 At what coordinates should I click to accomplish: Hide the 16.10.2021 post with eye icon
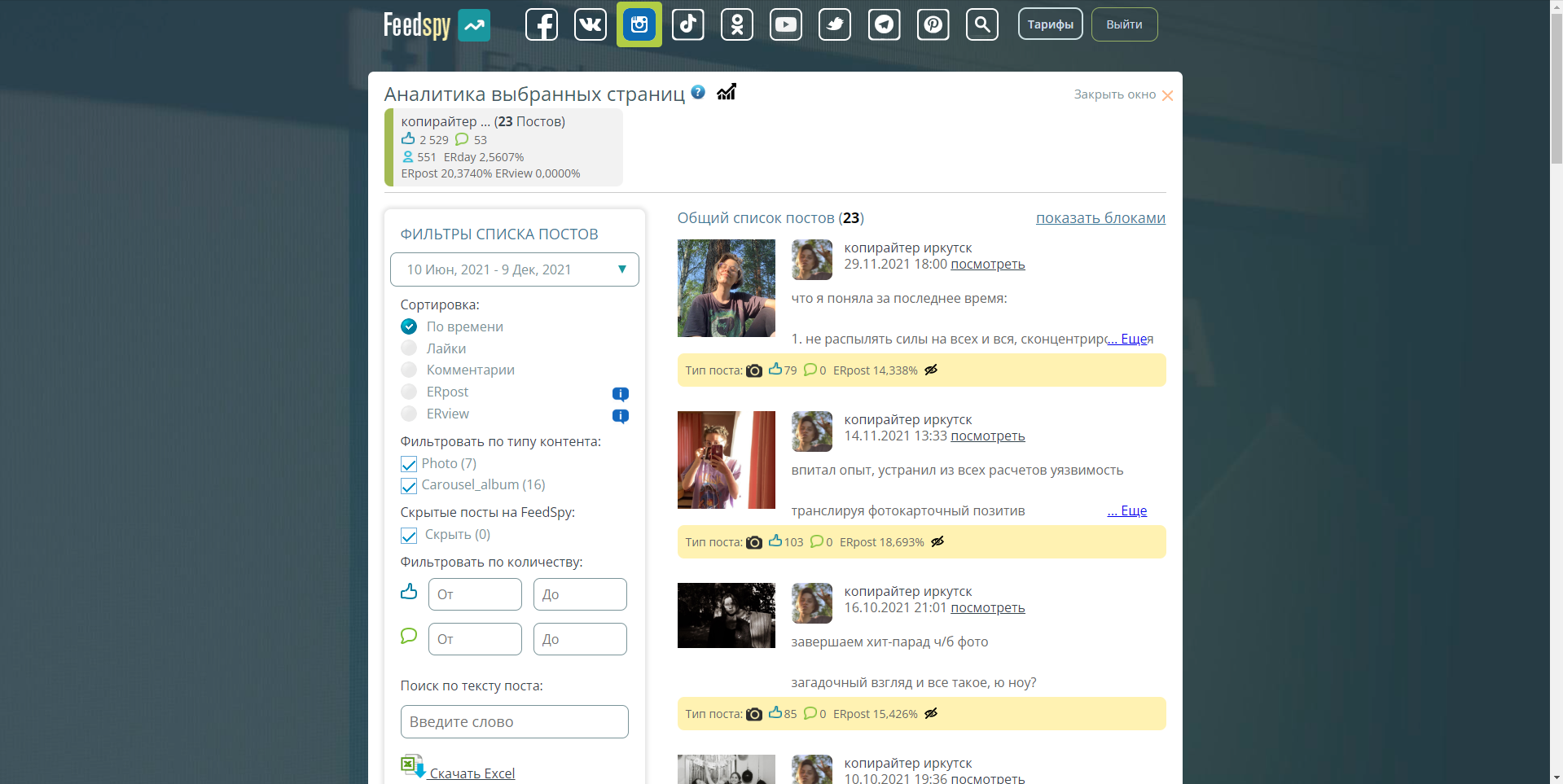pos(931,713)
